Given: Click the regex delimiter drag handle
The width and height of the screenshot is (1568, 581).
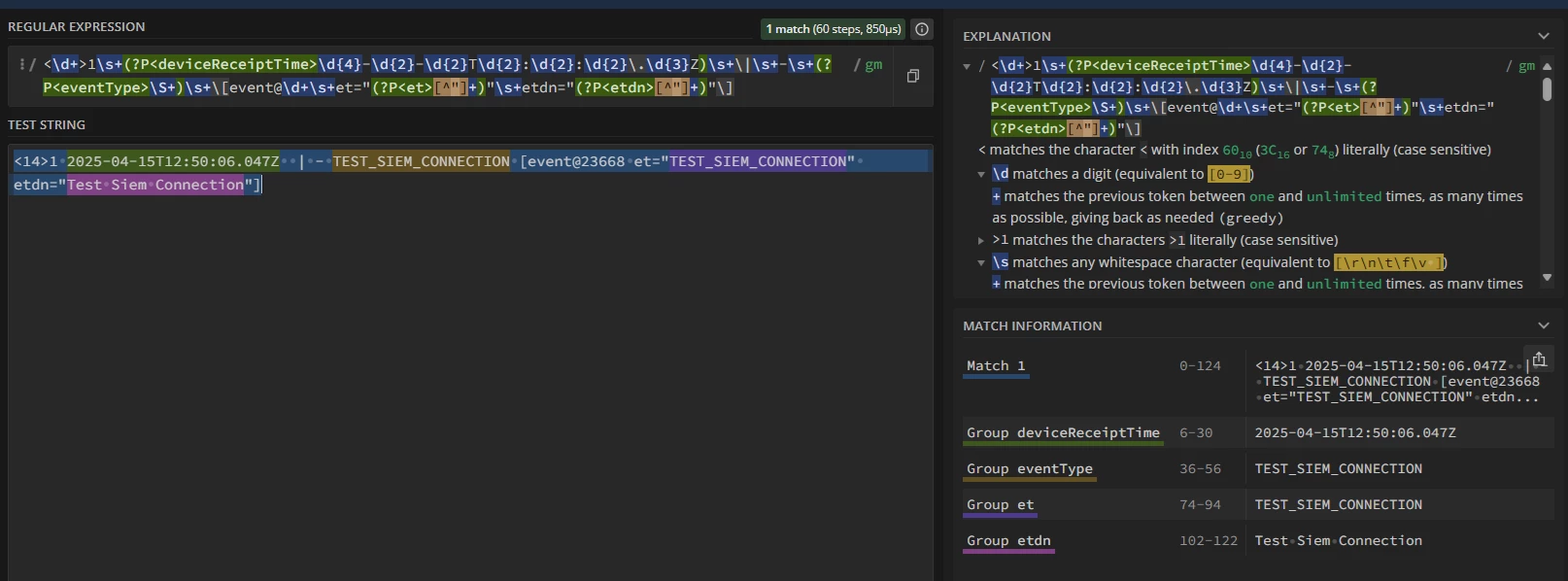Looking at the screenshot, I should [21, 64].
